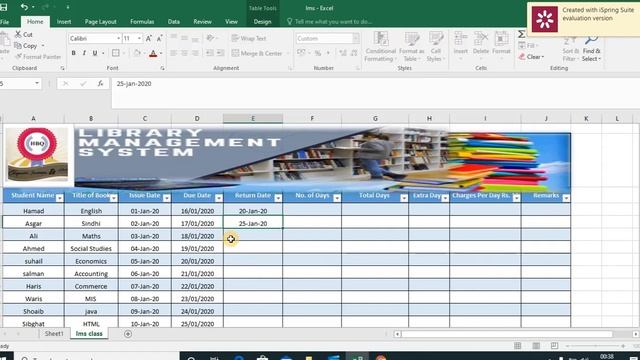Click the Font Color red A button
Viewport: 640px width, 360px height.
click(153, 53)
